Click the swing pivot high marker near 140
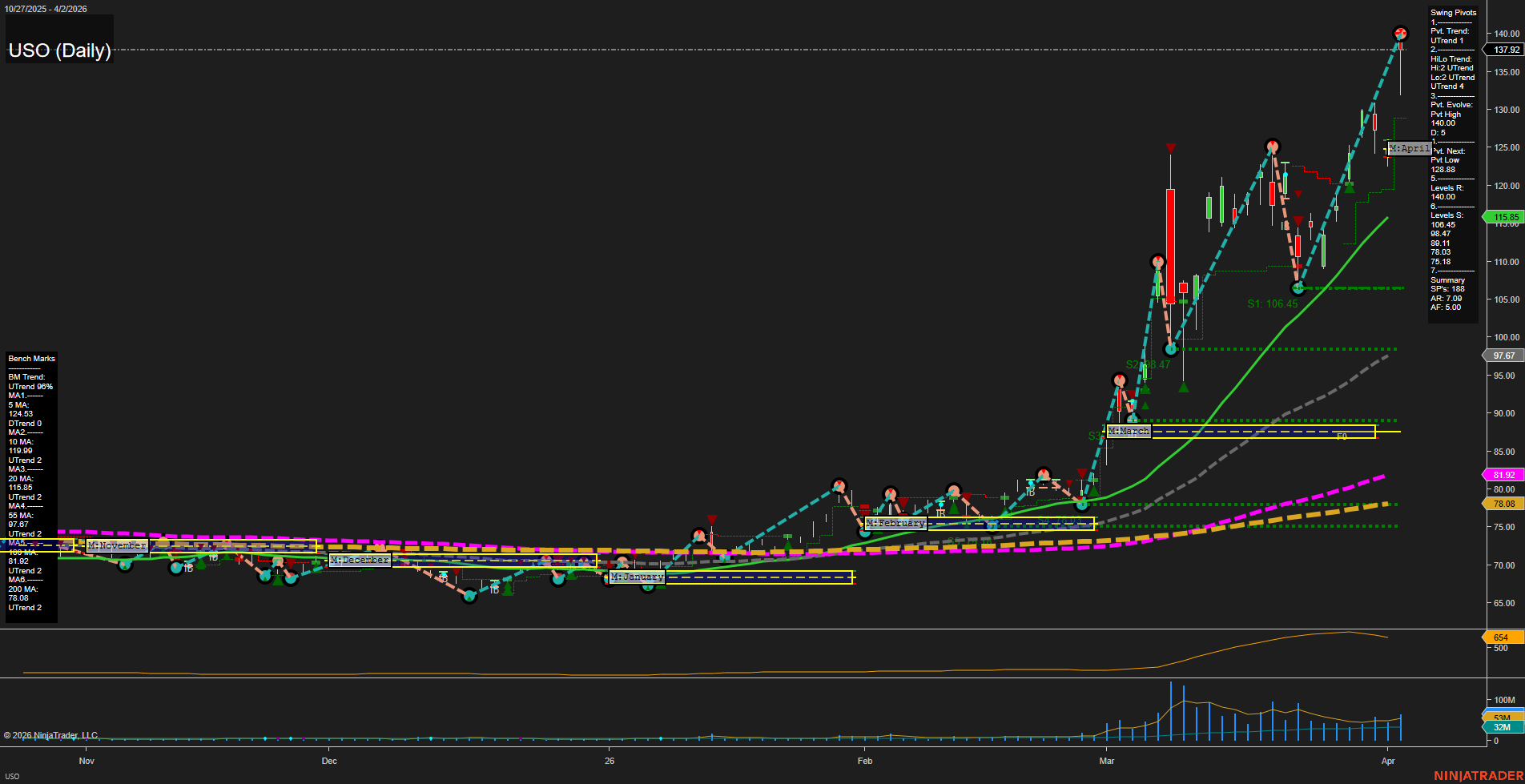1525x784 pixels. 1400,34
